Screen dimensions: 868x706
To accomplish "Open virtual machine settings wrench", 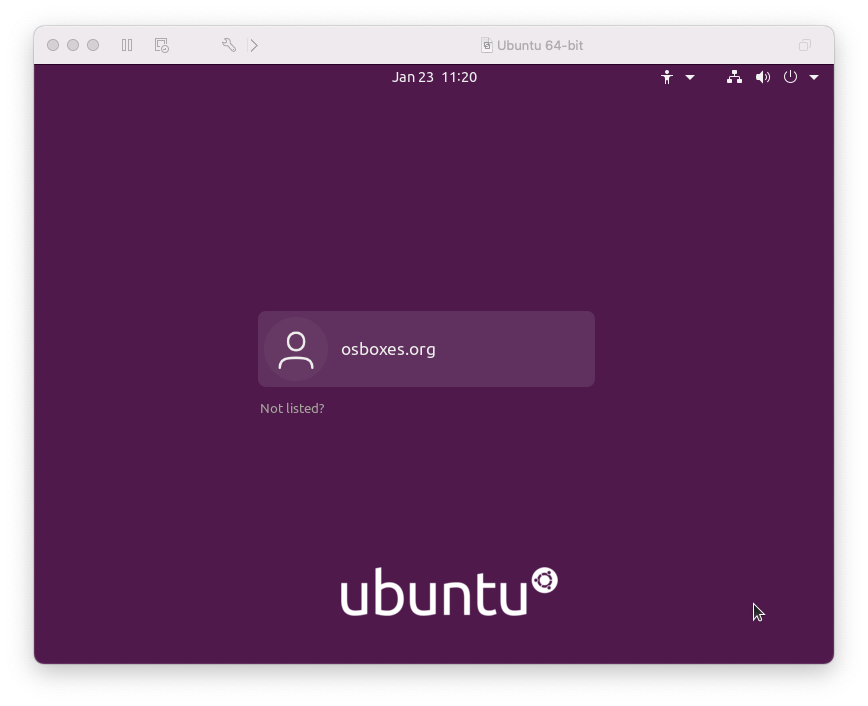I will [228, 45].
